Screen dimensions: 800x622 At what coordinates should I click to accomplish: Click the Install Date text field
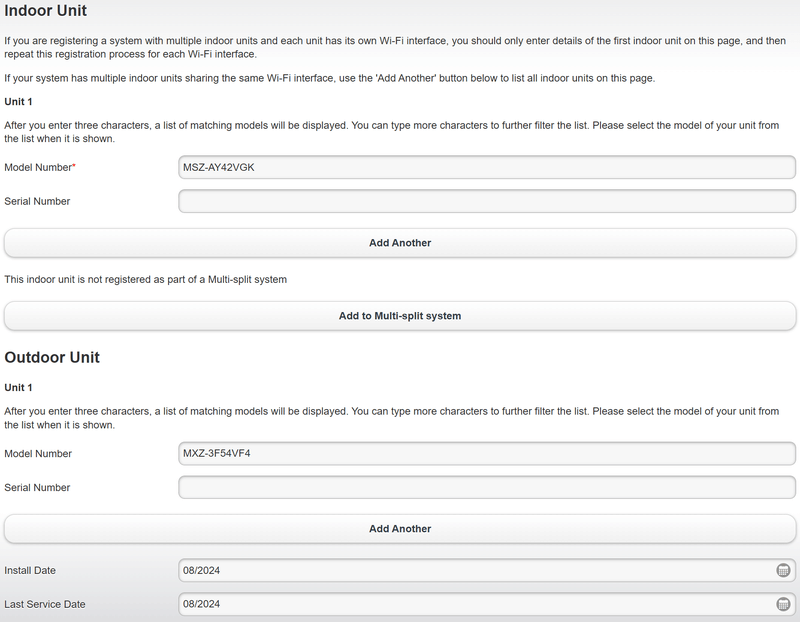[x=476, y=570]
